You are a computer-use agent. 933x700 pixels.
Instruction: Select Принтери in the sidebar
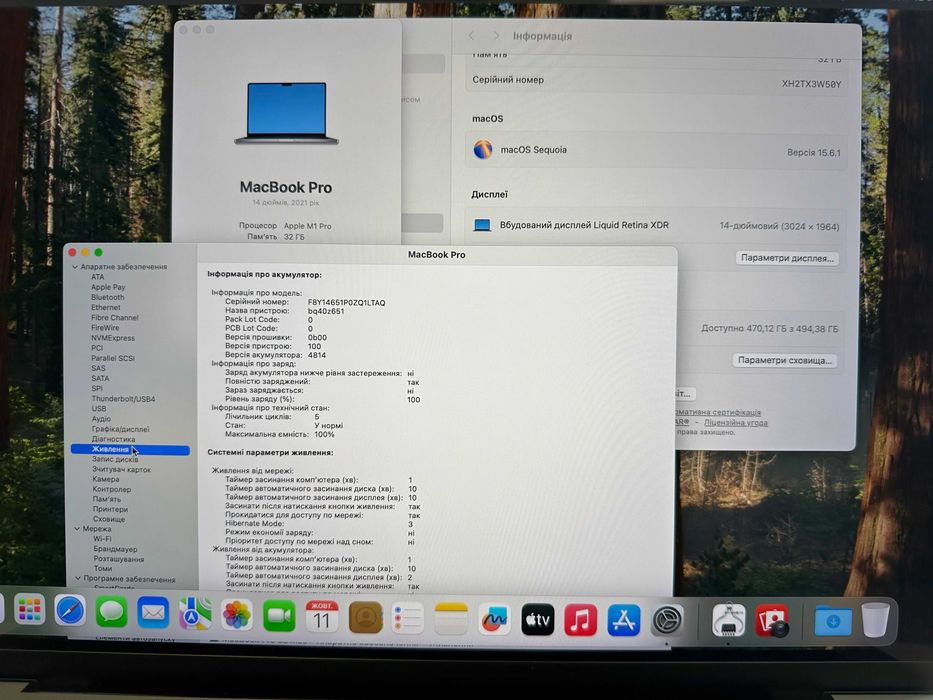(x=110, y=509)
